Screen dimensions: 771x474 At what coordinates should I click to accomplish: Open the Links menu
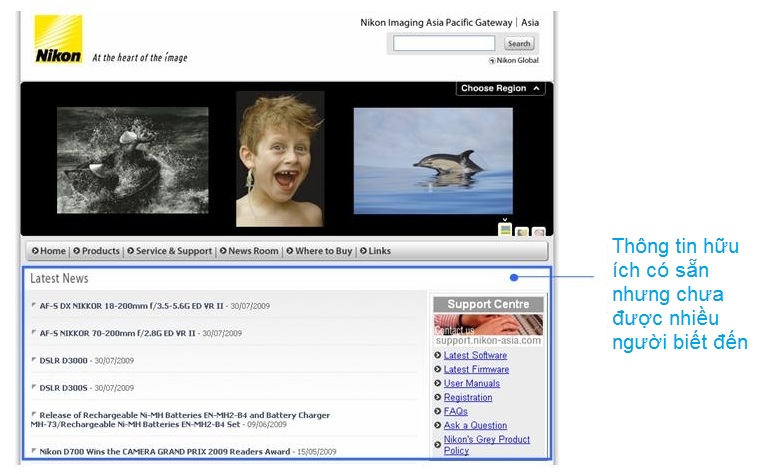379,251
